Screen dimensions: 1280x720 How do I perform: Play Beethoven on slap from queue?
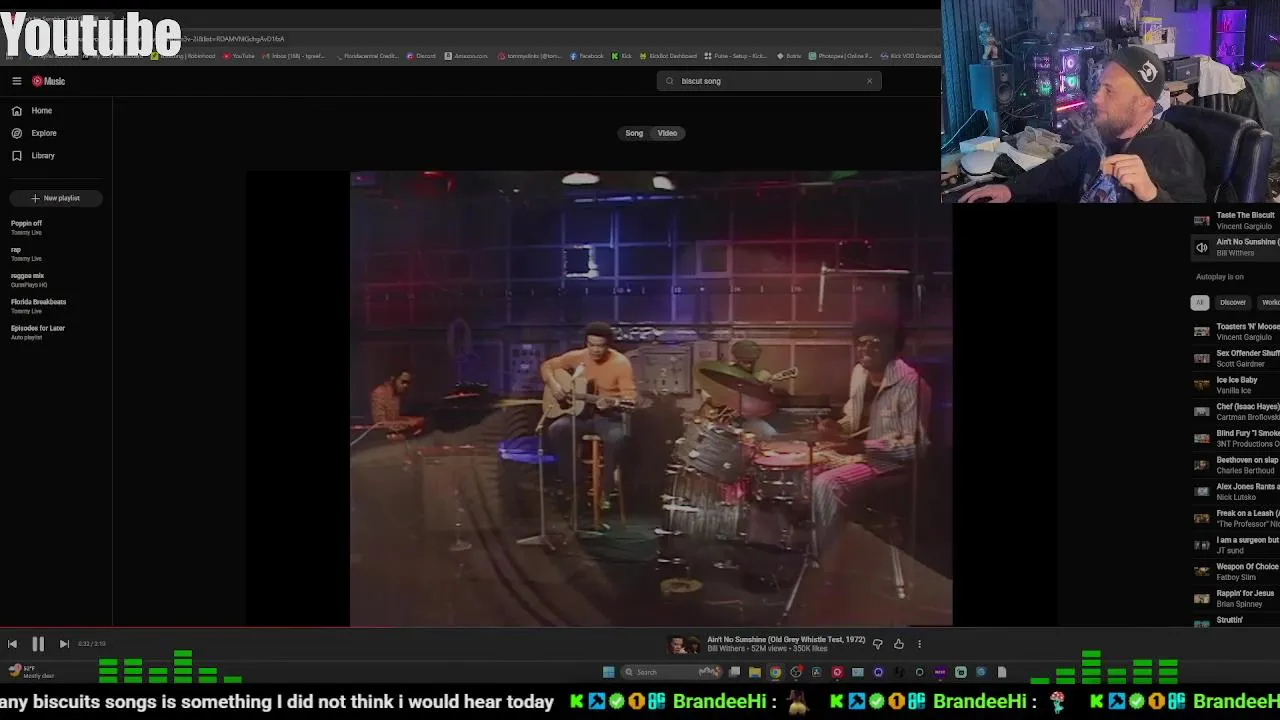[1236, 465]
